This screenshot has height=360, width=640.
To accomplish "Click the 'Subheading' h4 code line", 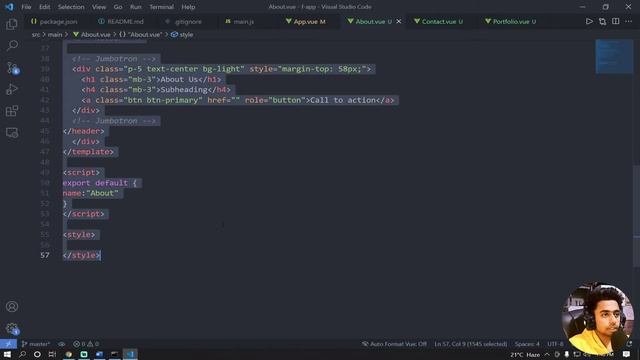I will 156,90.
